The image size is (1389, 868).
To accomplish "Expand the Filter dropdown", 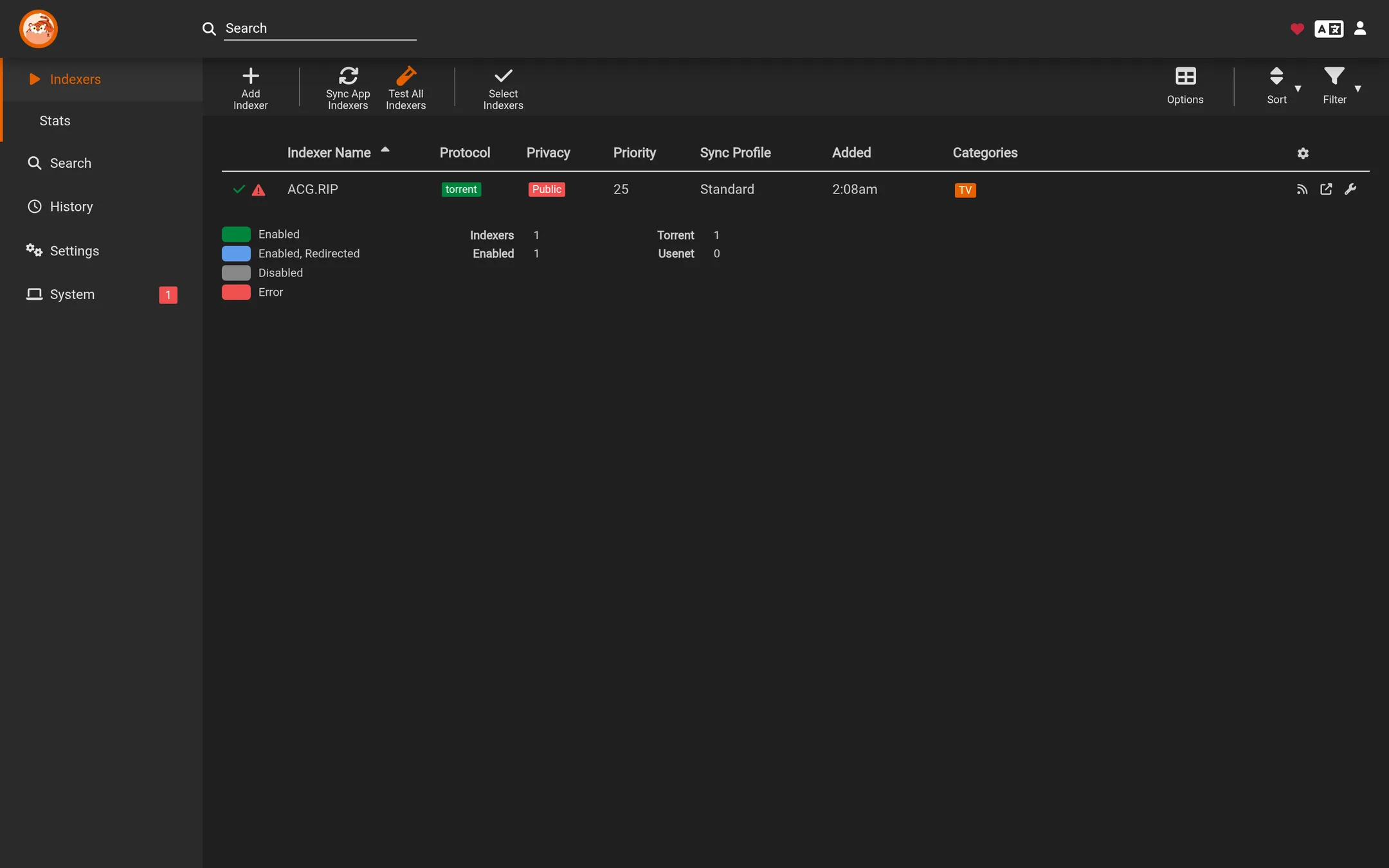I will (1342, 86).
